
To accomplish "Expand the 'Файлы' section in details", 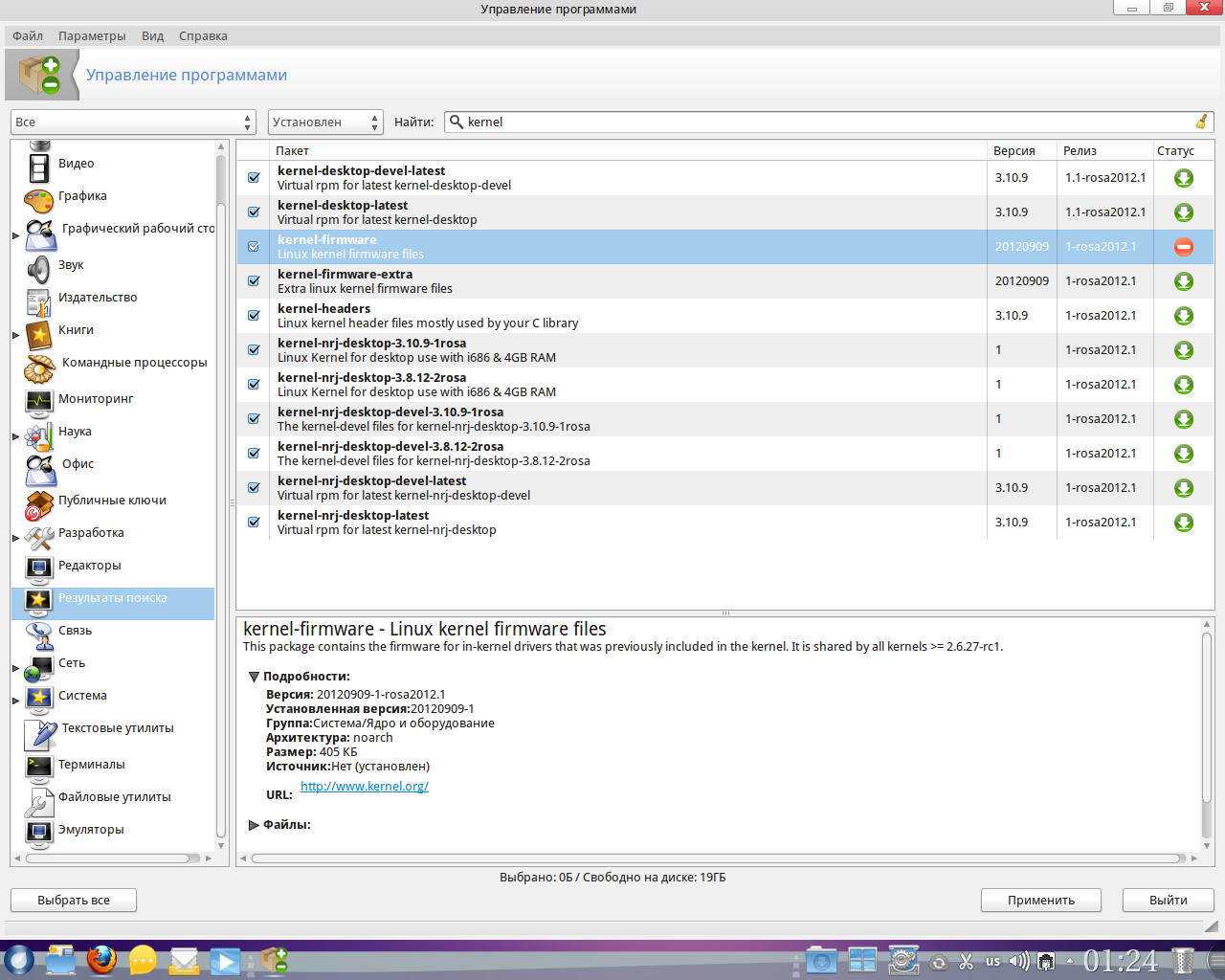I will (255, 825).
